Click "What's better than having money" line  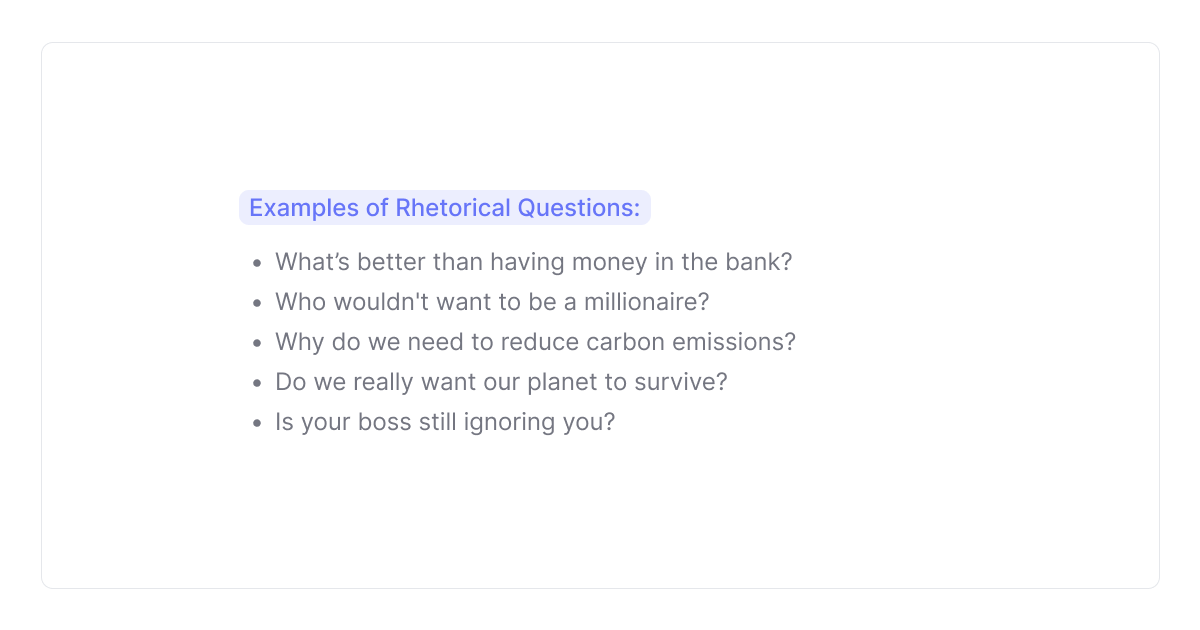click(533, 262)
